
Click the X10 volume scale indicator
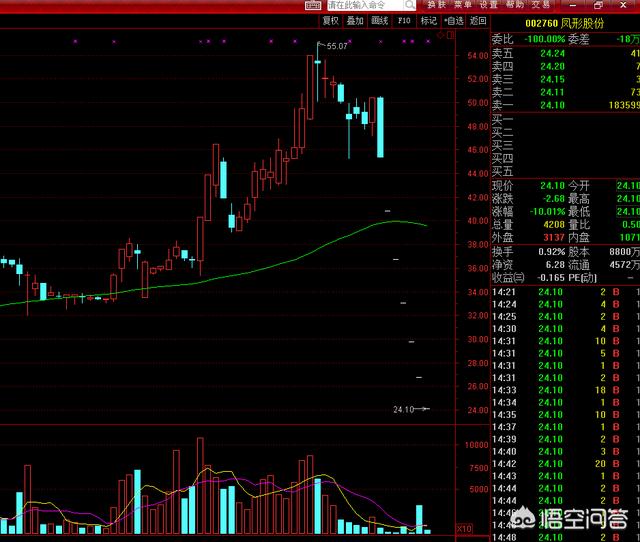(x=463, y=527)
